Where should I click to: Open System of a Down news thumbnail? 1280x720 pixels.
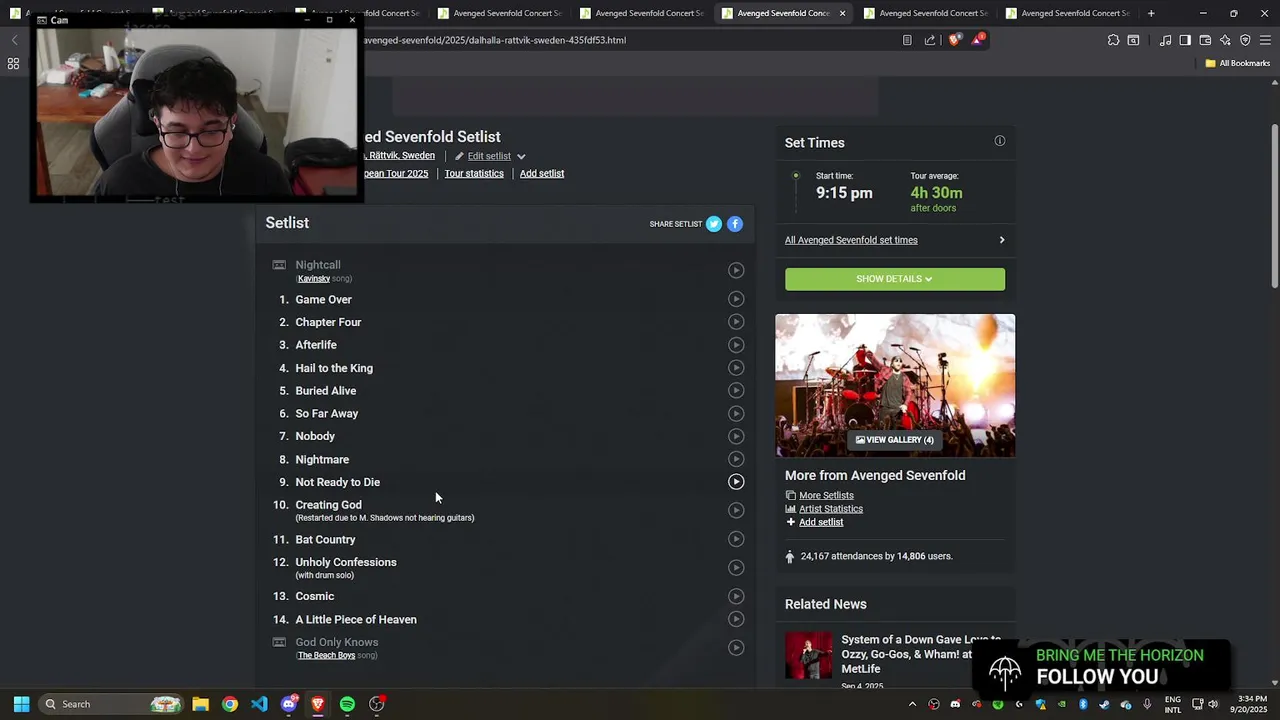pyautogui.click(x=808, y=655)
